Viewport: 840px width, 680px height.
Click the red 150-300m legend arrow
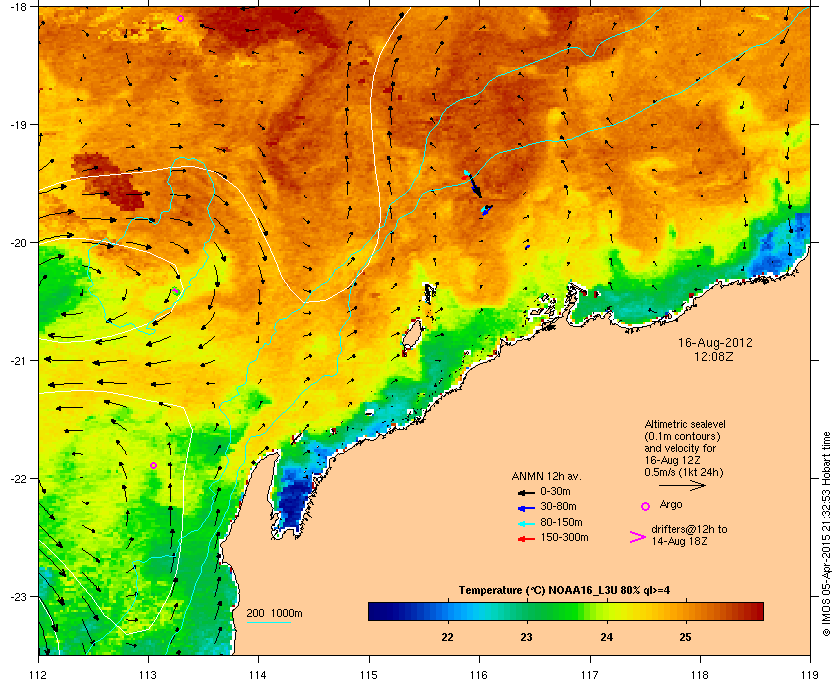526,539
